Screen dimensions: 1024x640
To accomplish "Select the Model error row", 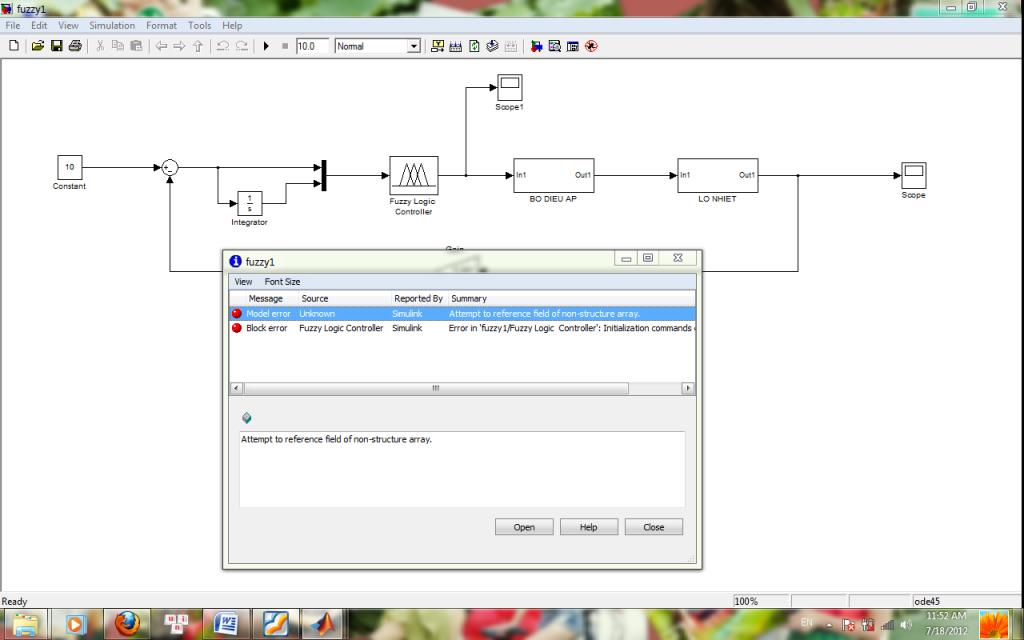I will point(462,313).
